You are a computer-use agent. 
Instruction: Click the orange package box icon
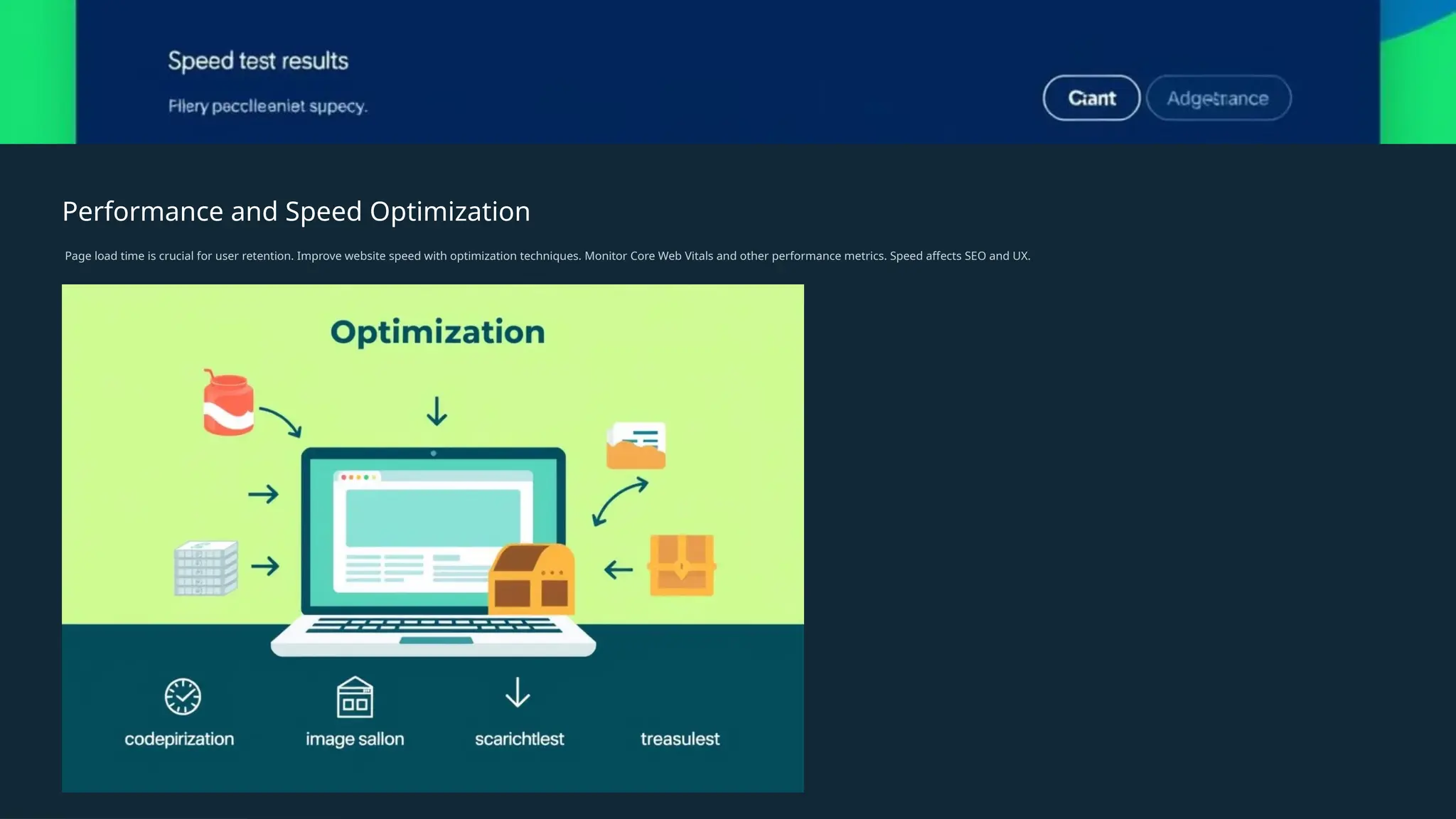[x=681, y=565]
